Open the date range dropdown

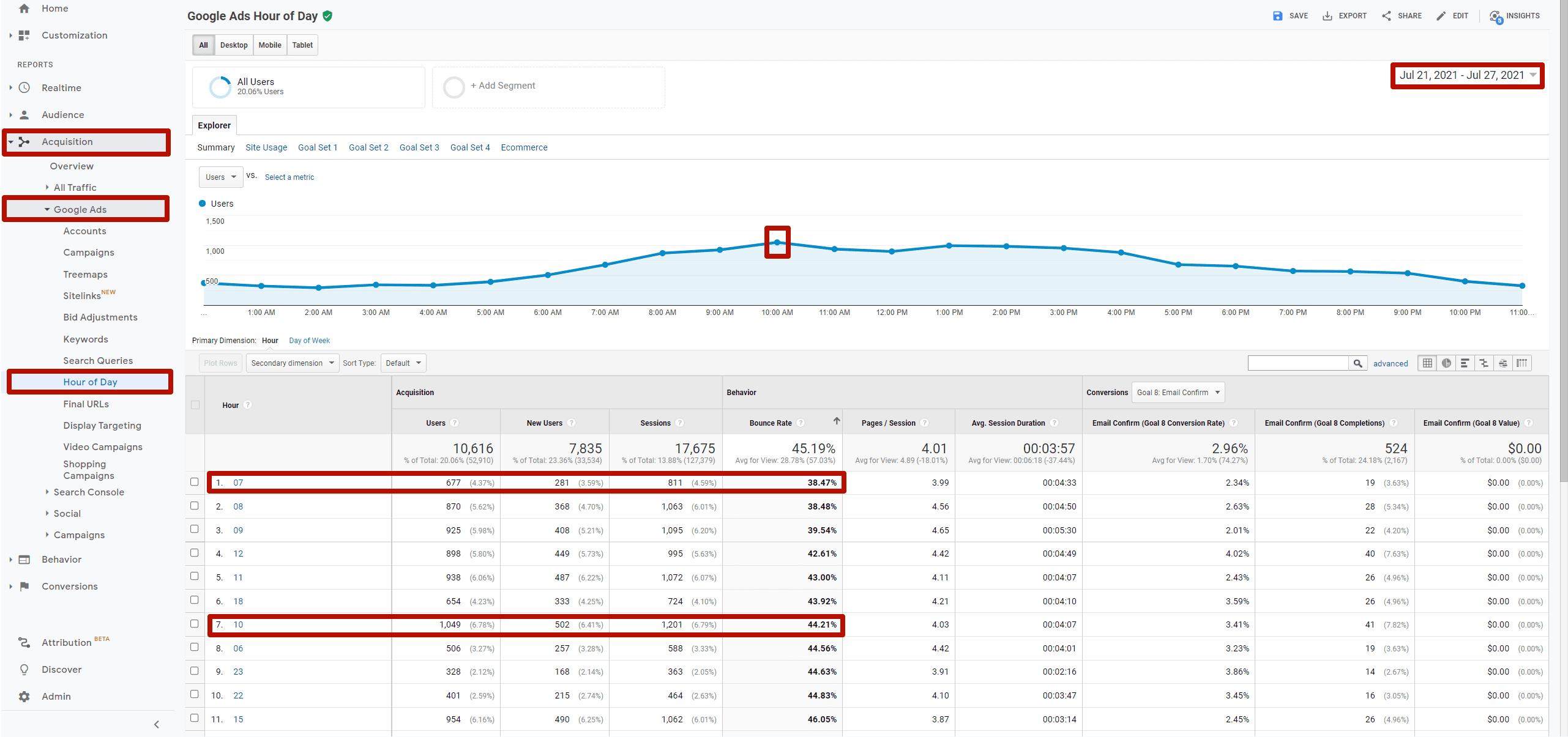coord(1468,75)
